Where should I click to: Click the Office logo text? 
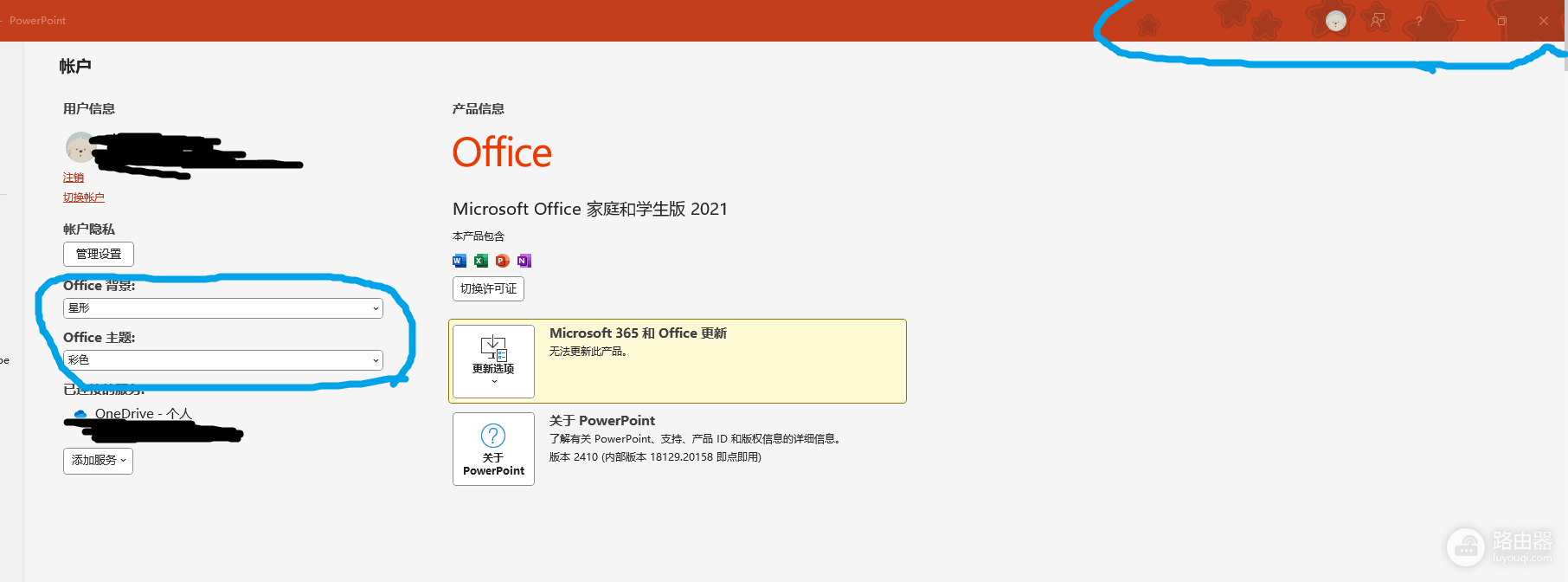click(x=502, y=152)
